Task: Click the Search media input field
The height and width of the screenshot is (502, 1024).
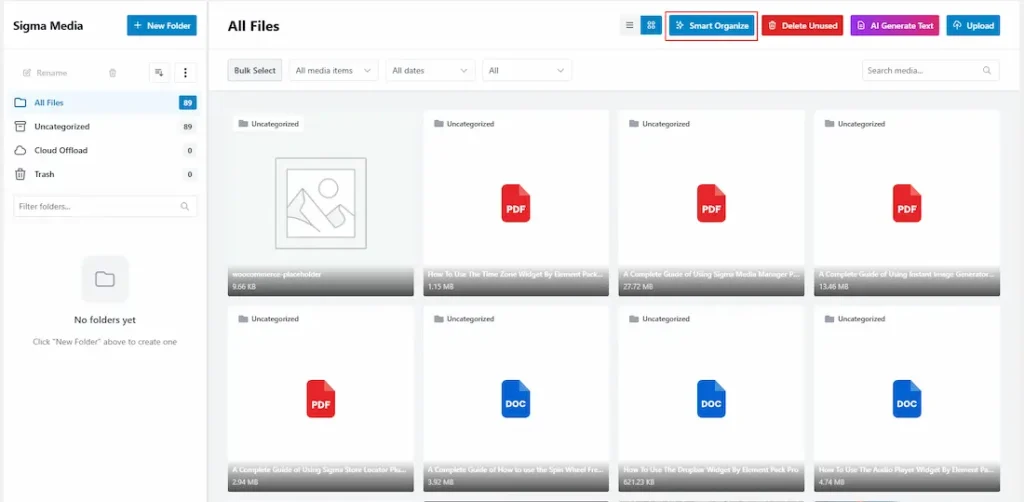Action: click(x=920, y=71)
